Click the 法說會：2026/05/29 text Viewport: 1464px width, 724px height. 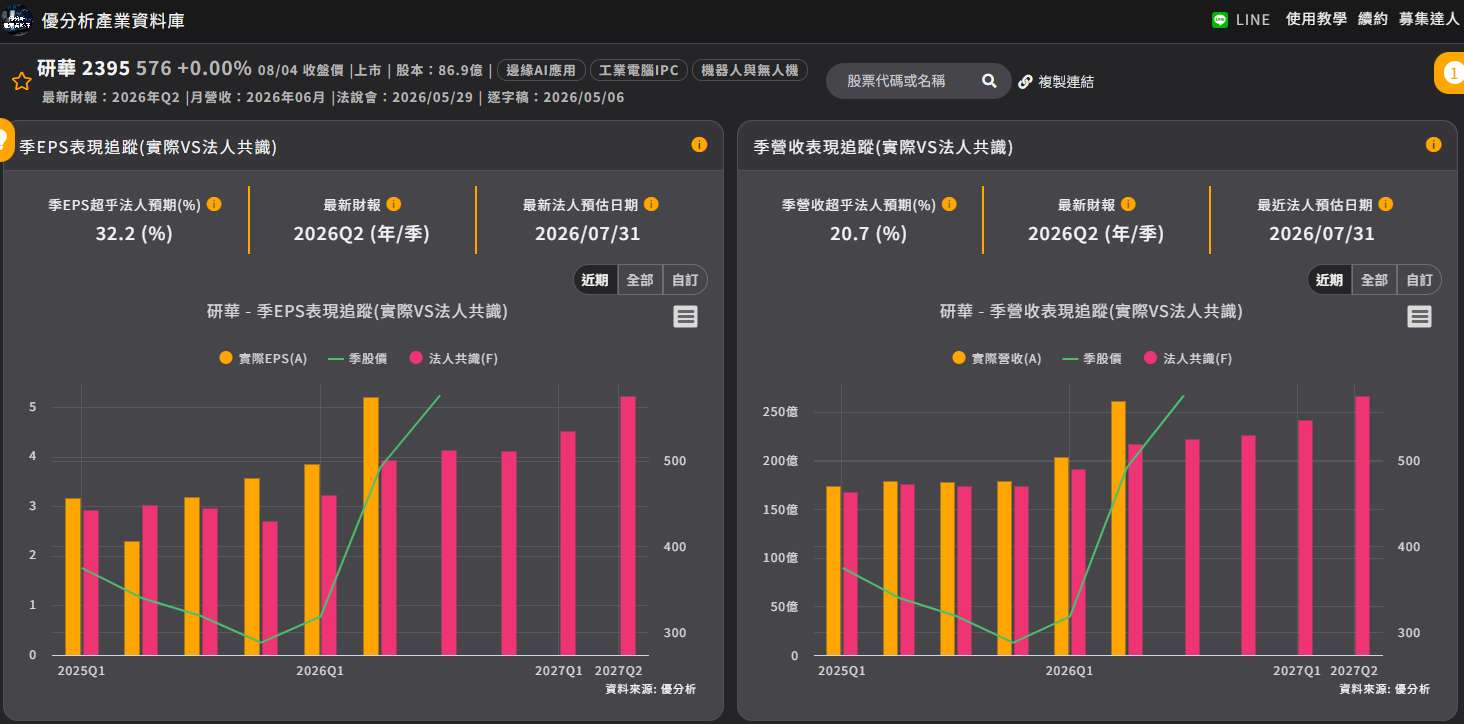coord(407,97)
